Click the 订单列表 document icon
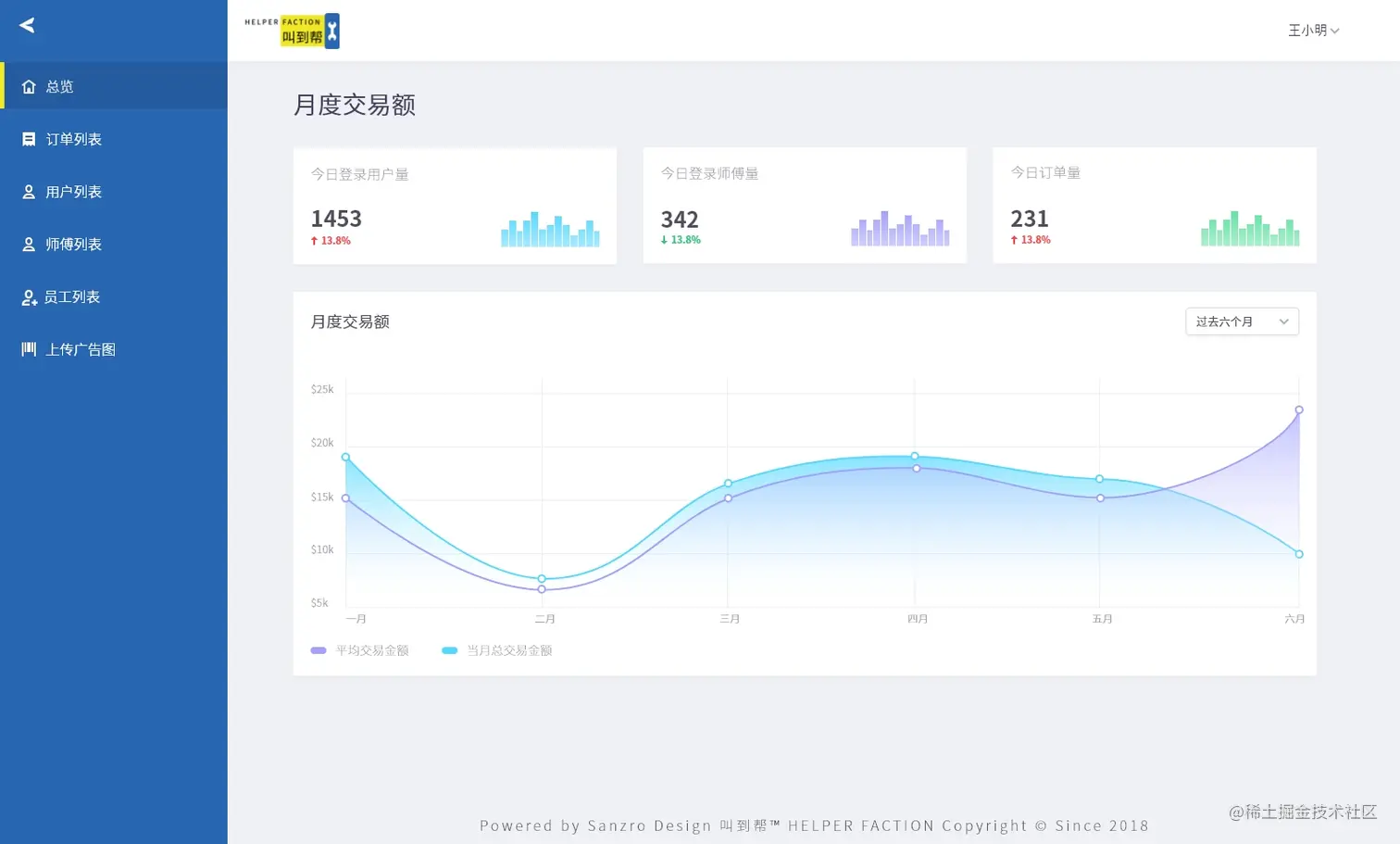1400x844 pixels. pos(28,138)
